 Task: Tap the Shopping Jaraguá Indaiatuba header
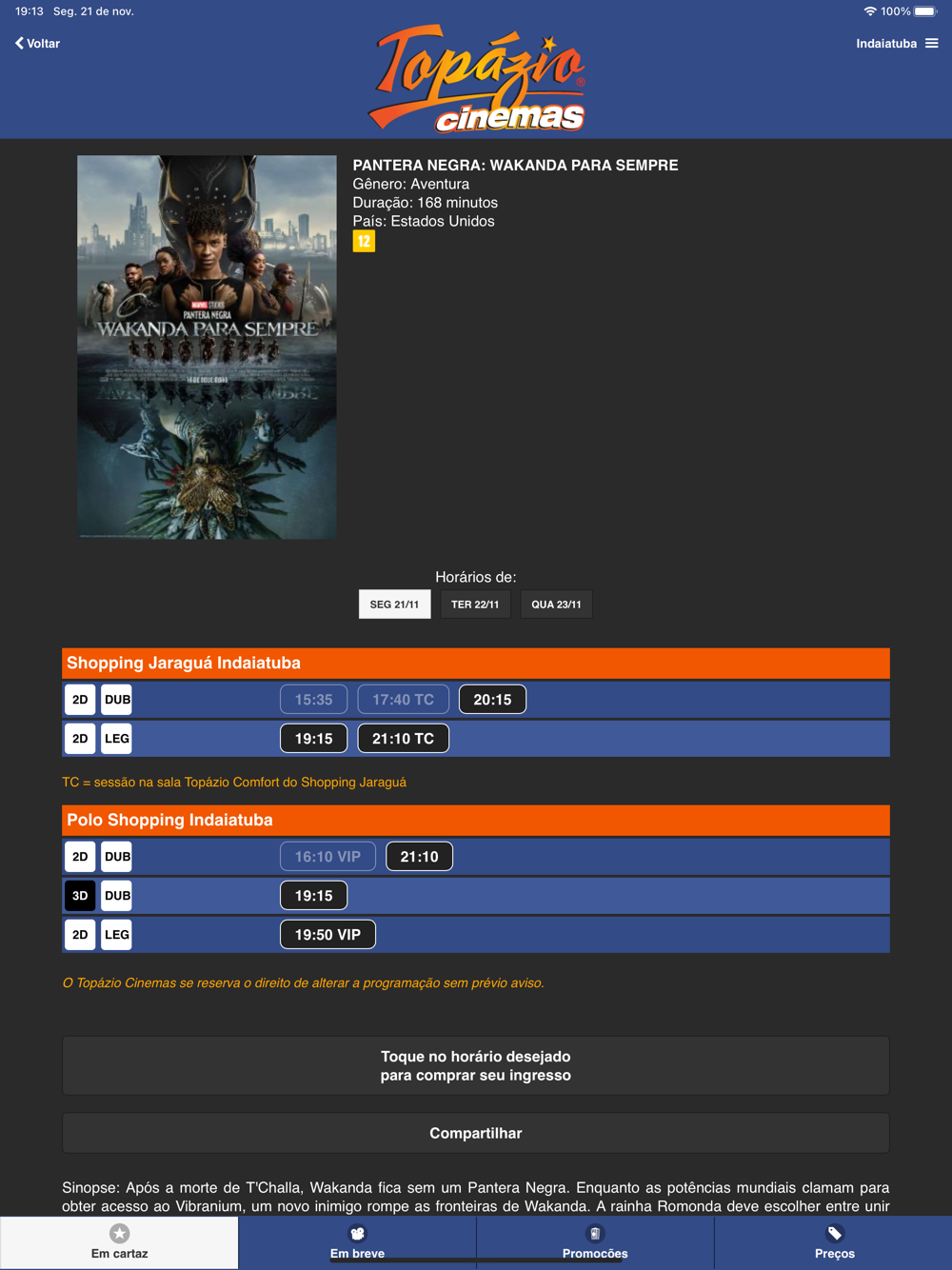tap(476, 664)
